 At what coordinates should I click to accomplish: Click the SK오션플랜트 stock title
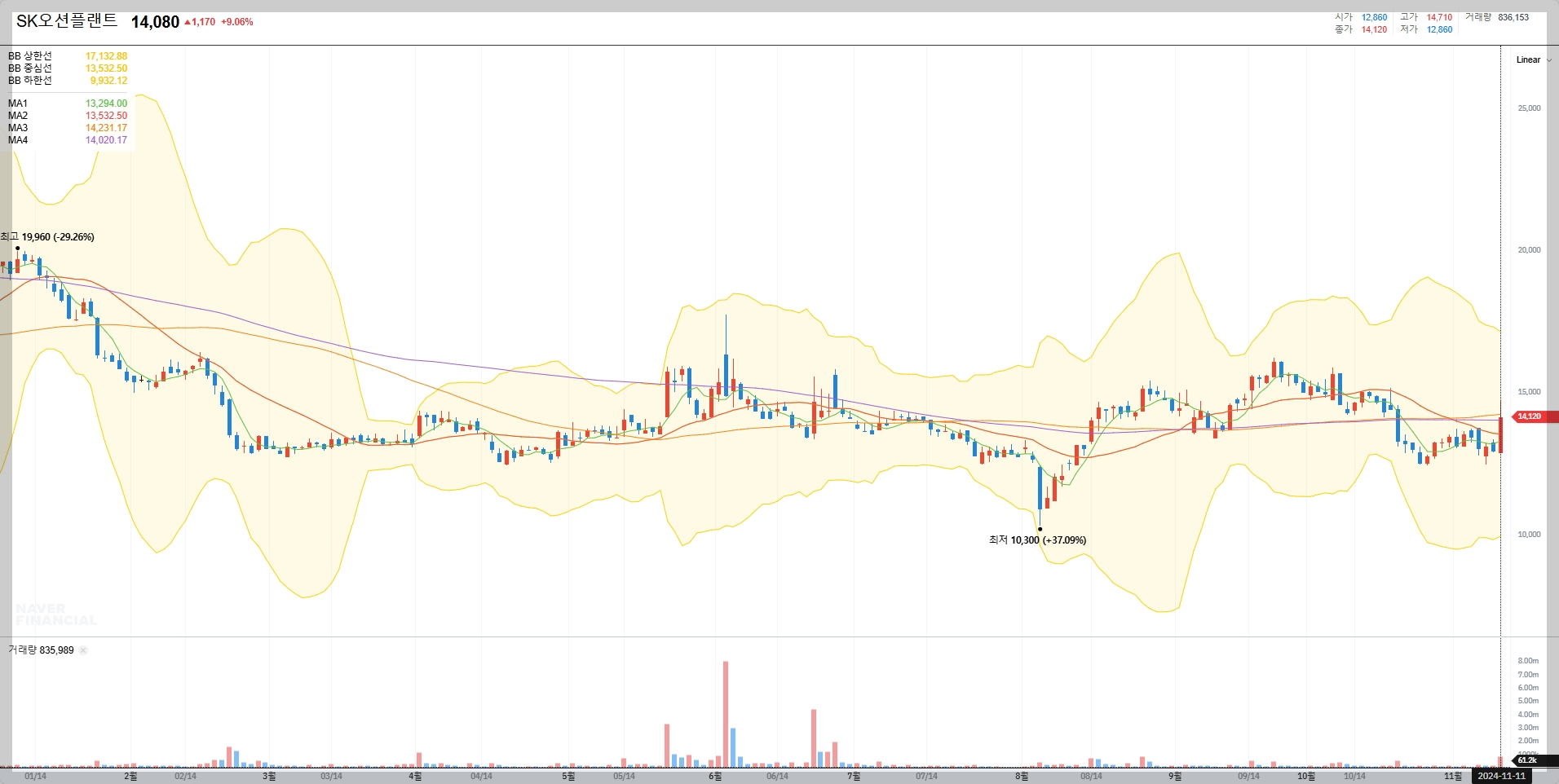[67, 20]
